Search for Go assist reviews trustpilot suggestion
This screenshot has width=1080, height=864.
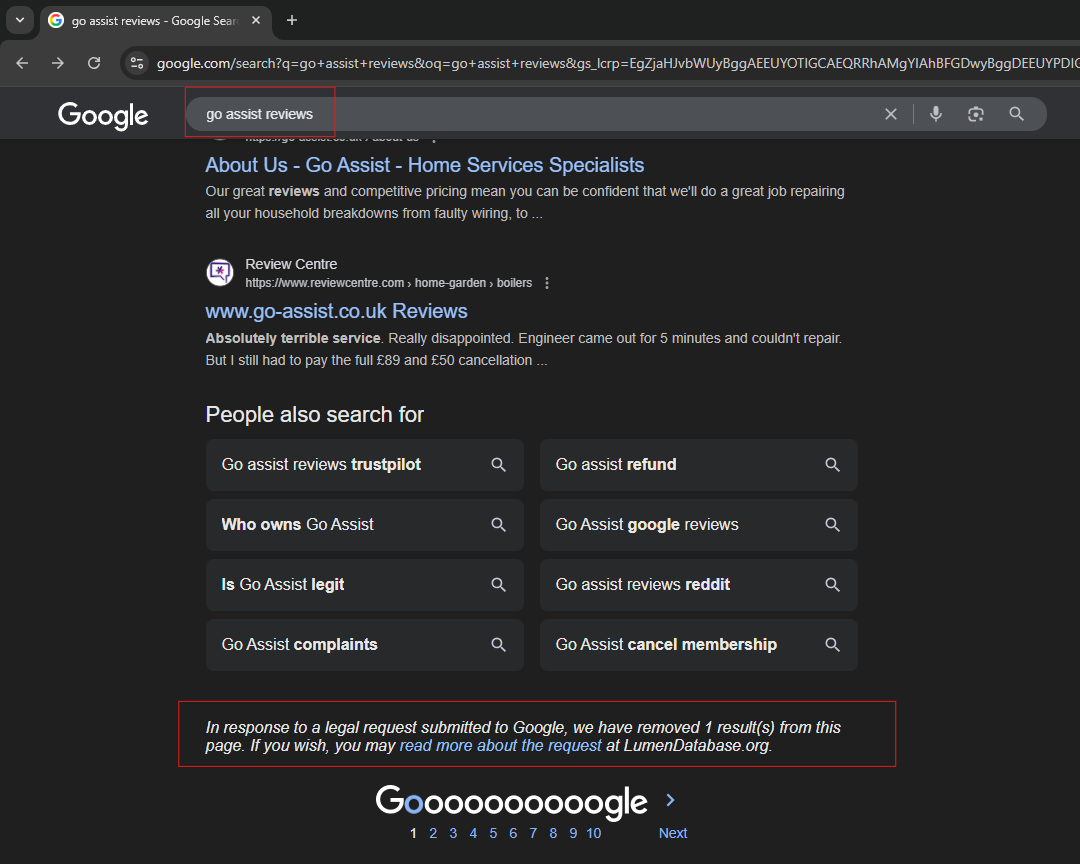364,465
